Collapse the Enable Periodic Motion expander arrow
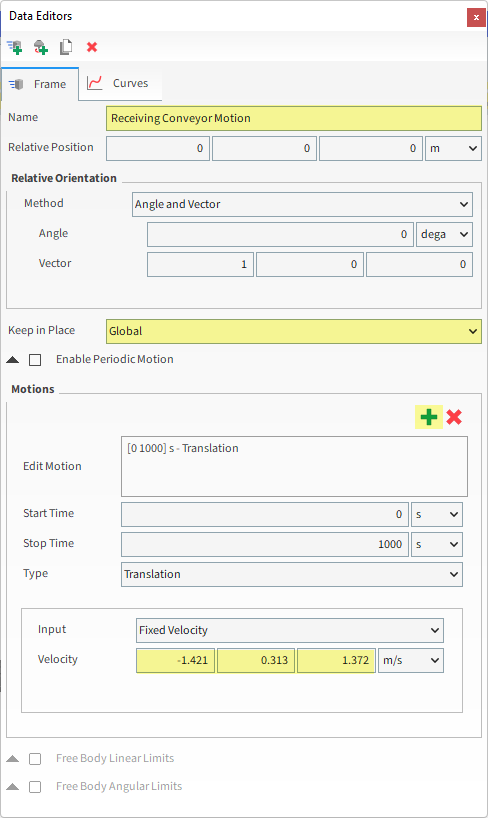 pyautogui.click(x=13, y=360)
